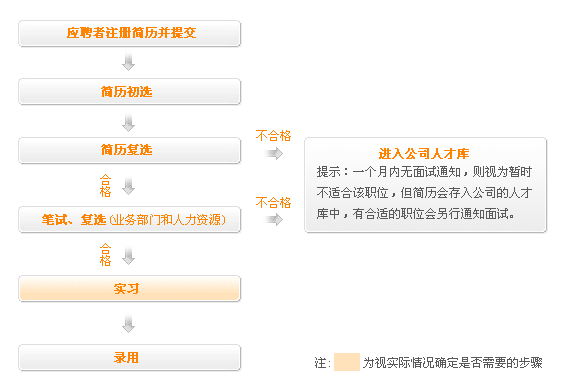Click 不合格 label above 笔试 arrow
The width and height of the screenshot is (577, 387).
273,202
